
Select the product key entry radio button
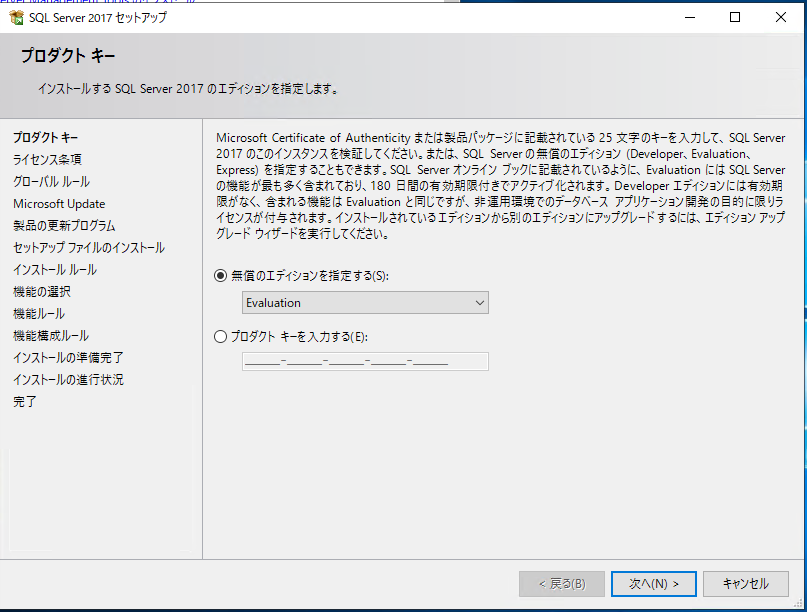(220, 337)
